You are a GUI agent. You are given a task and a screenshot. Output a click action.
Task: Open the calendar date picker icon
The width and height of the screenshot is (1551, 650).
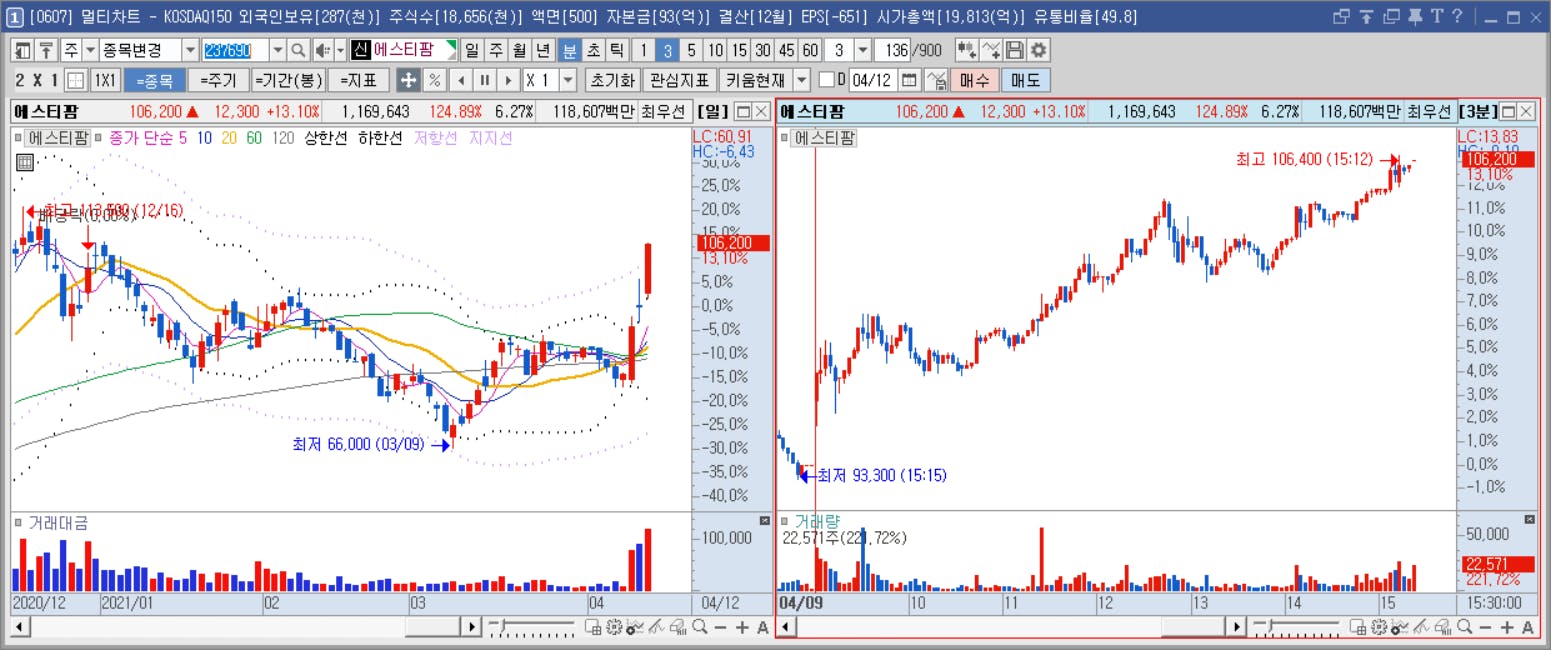[x=909, y=80]
